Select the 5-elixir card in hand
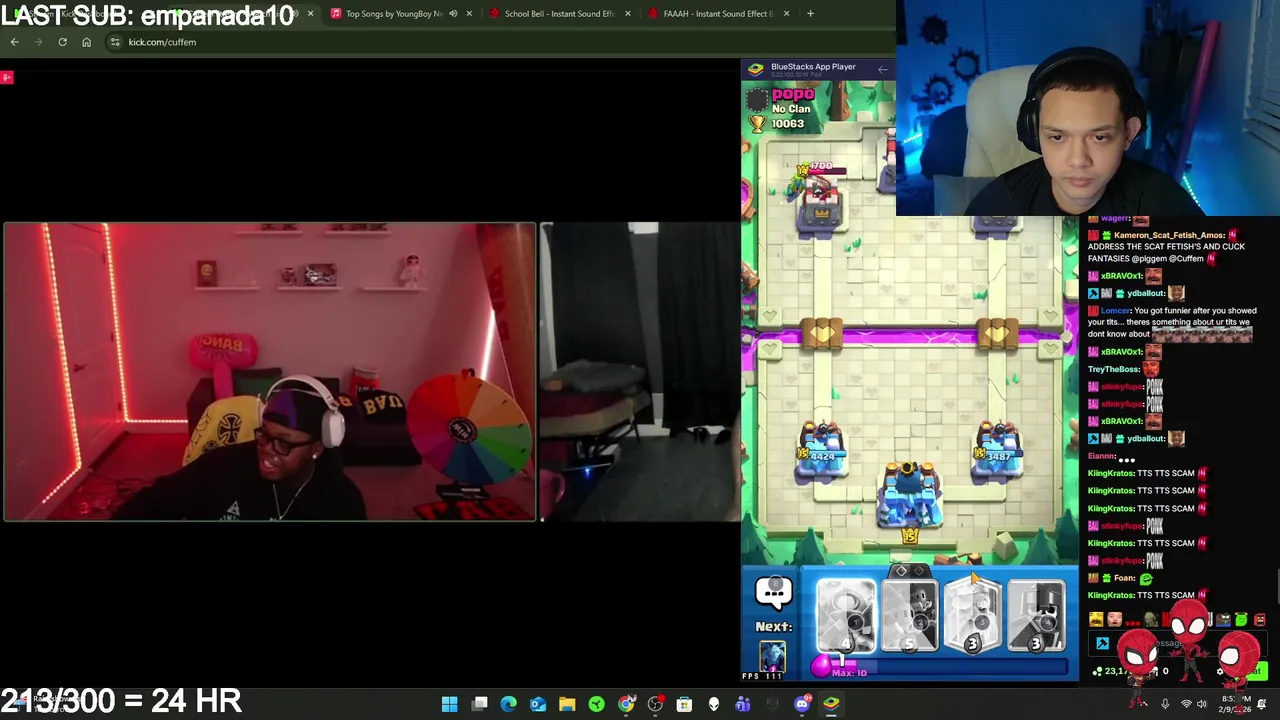 (x=909, y=616)
